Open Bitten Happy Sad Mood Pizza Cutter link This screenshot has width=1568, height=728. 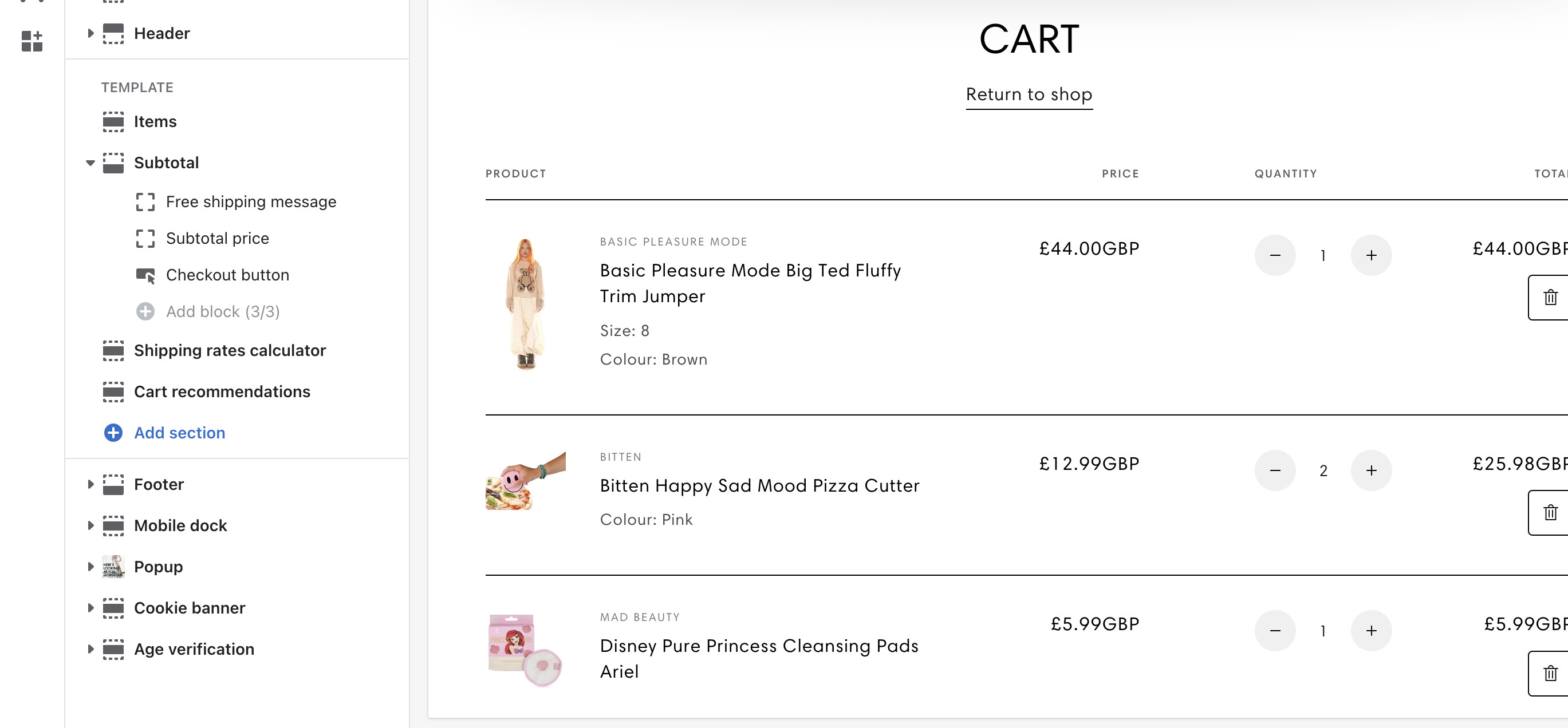pos(759,486)
